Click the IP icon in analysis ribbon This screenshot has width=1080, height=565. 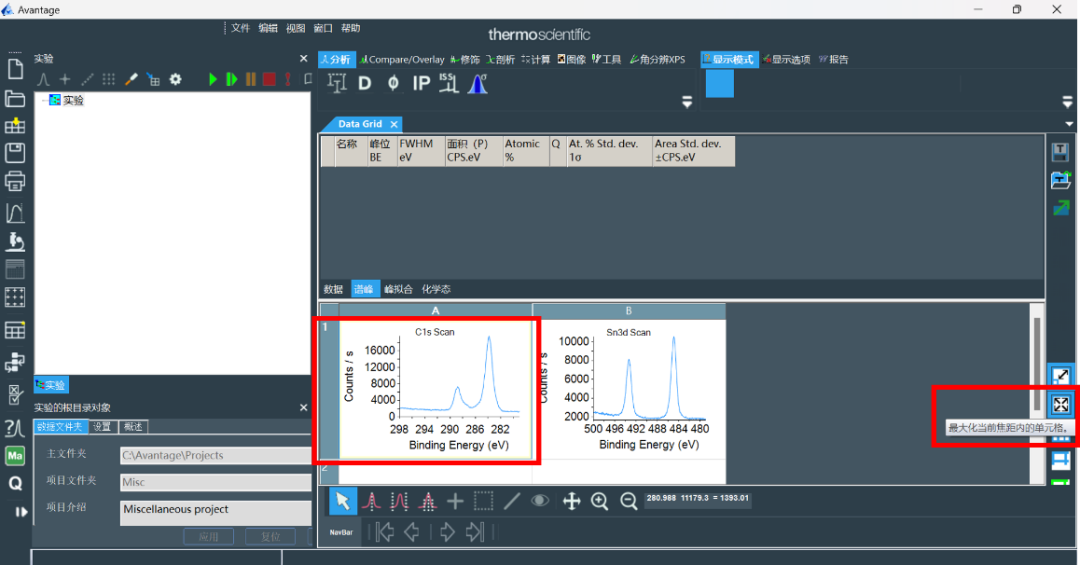(421, 84)
